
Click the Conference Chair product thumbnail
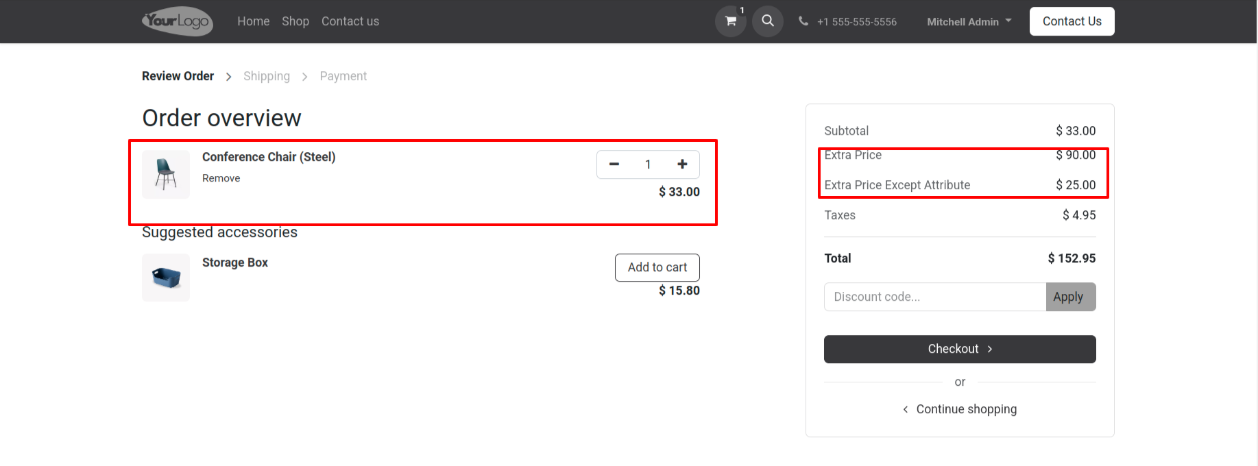pyautogui.click(x=166, y=175)
